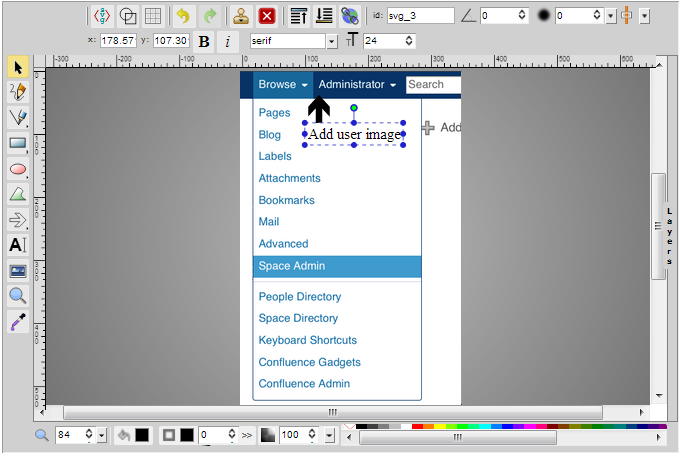The height and width of the screenshot is (457, 683).
Task: Open the position alignment dropdown
Action: pyautogui.click(x=645, y=17)
